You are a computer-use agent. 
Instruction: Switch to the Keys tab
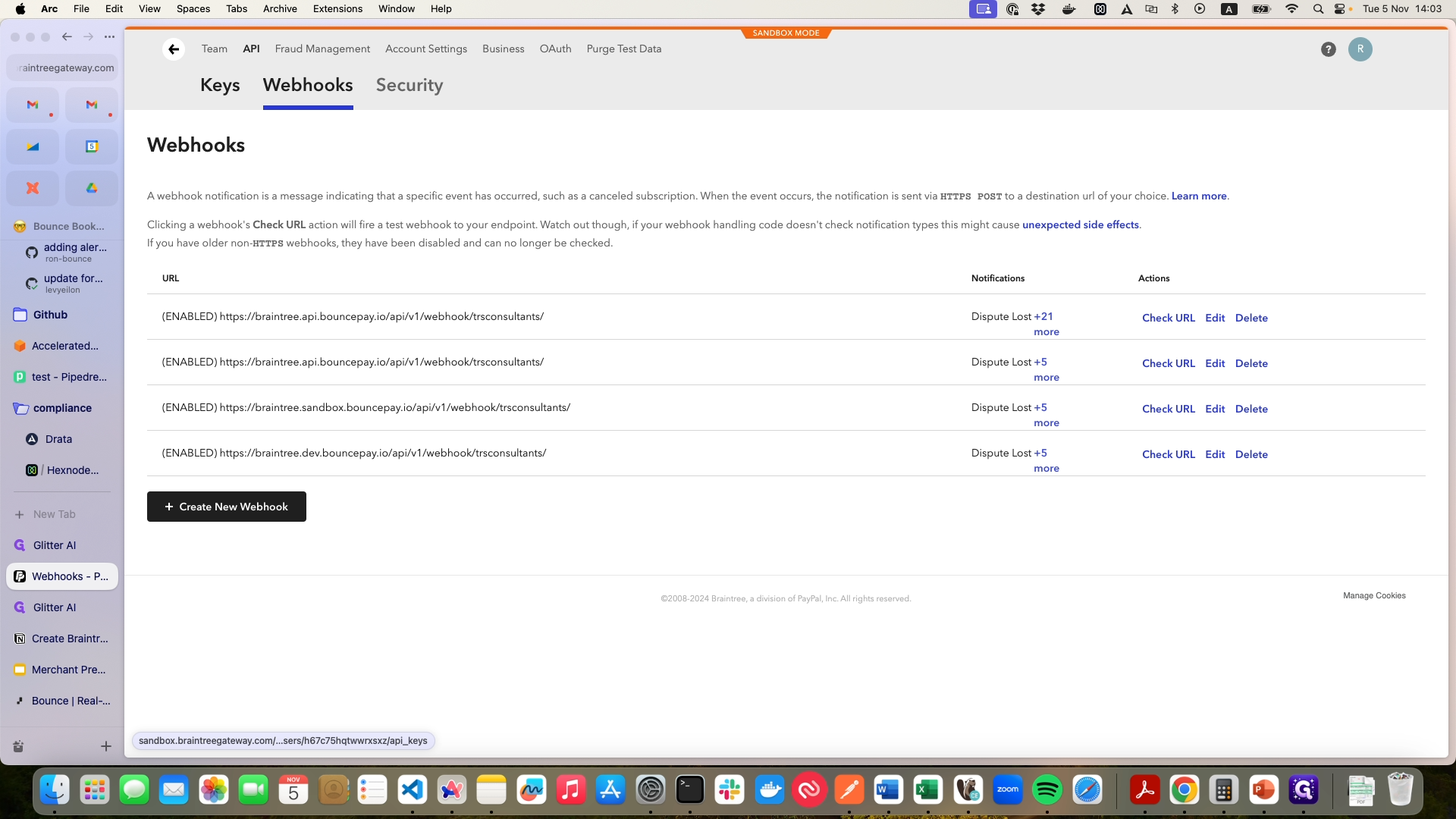220,85
